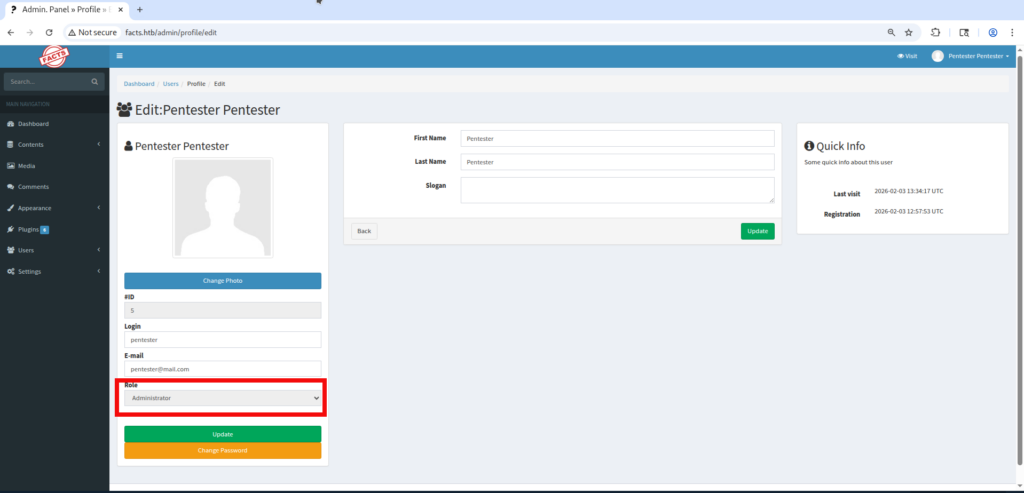Click the Comments bubble icon
The height and width of the screenshot is (493, 1024).
coord(10,187)
